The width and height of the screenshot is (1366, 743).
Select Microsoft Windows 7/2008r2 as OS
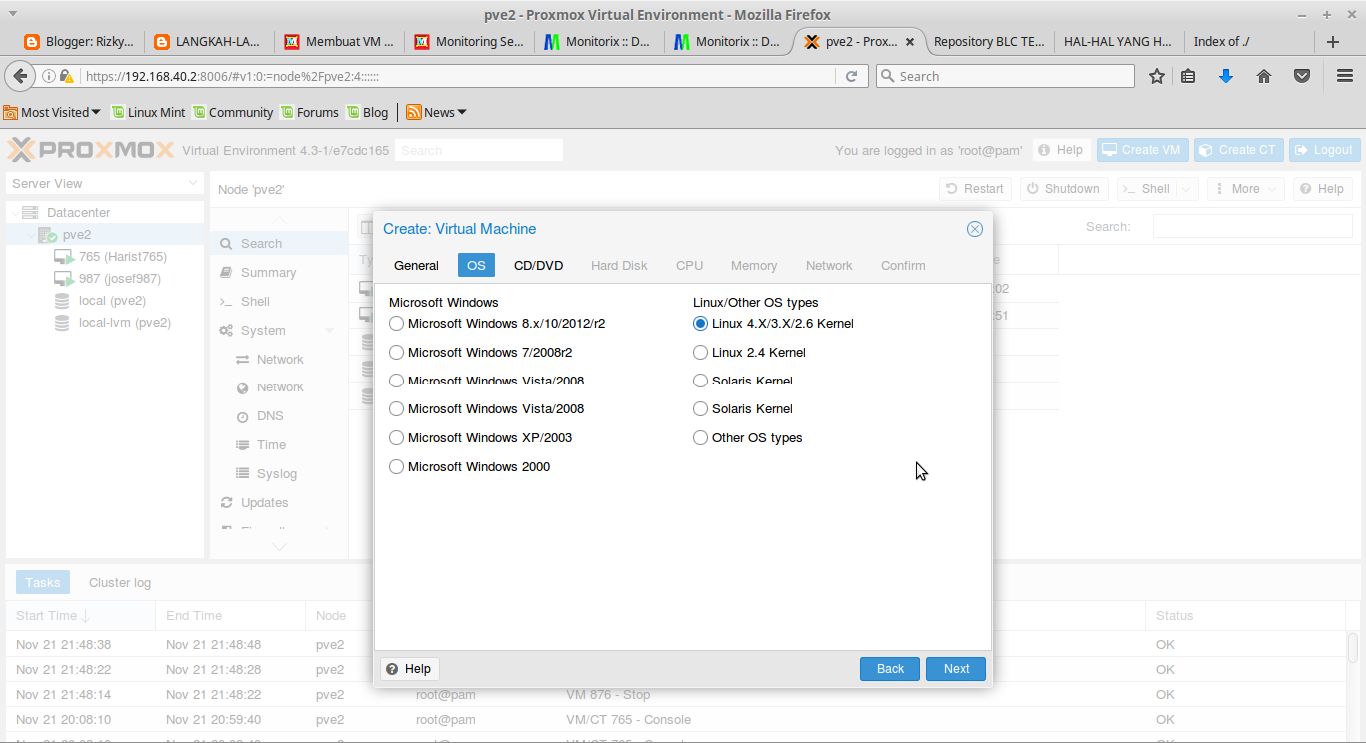(x=396, y=352)
